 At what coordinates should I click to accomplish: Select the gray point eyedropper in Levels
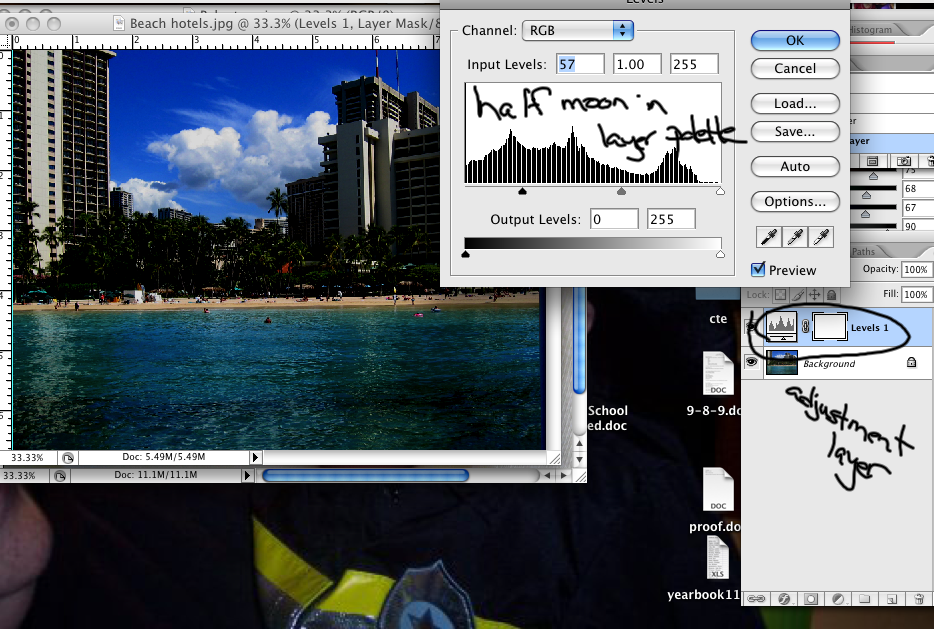pyautogui.click(x=796, y=237)
